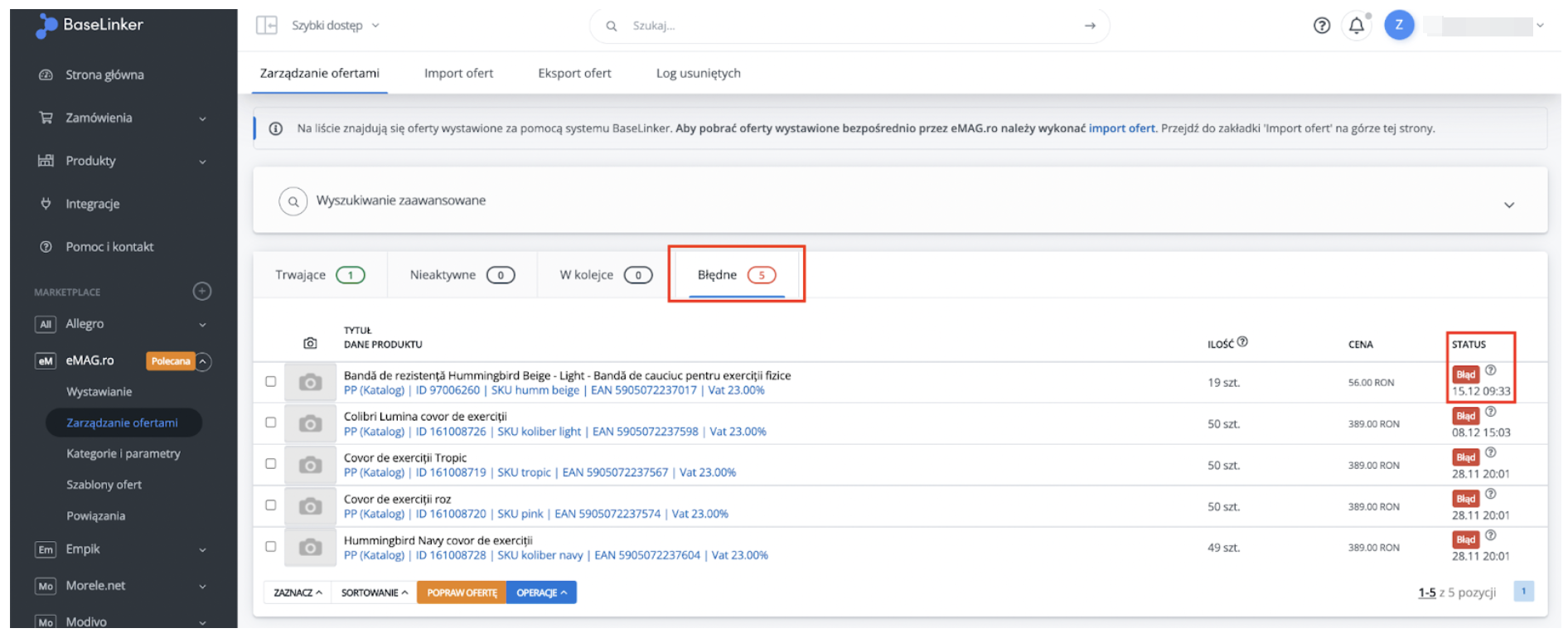The width and height of the screenshot is (1568, 638).
Task: Switch to Log usuniętych tab
Action: click(x=699, y=73)
